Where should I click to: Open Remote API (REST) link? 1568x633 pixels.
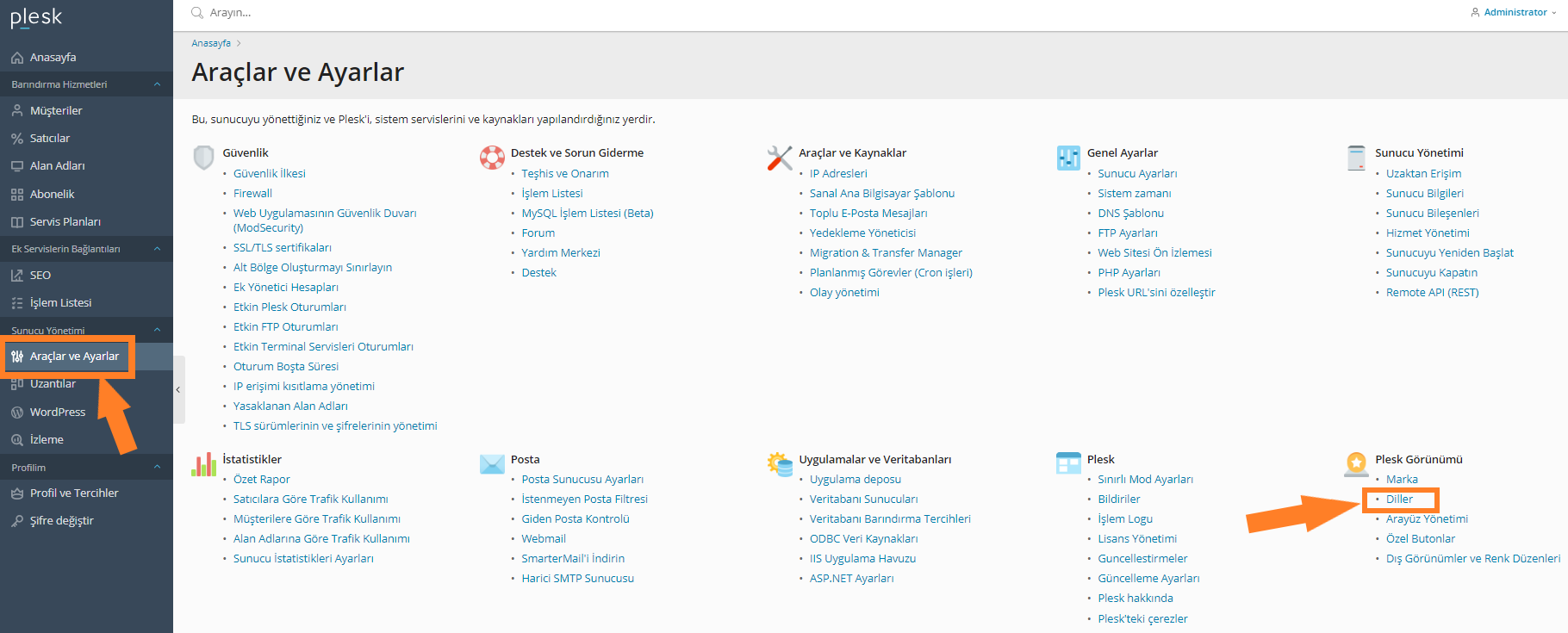(x=1432, y=293)
